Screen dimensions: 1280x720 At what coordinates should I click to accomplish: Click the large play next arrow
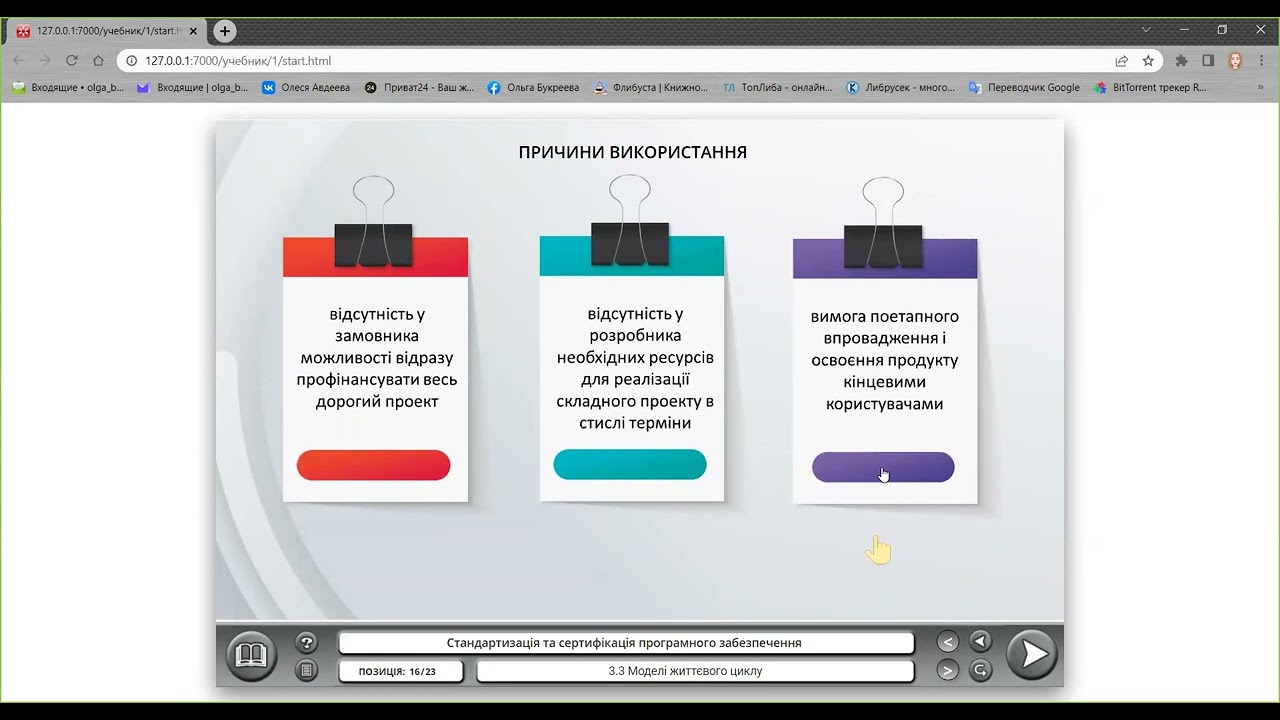pos(1032,655)
